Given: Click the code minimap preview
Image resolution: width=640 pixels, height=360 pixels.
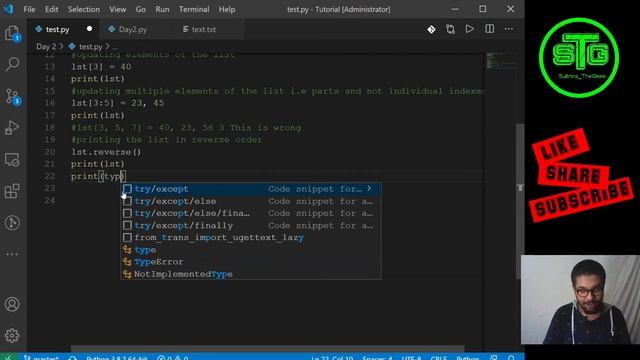Looking at the screenshot, I should [x=500, y=60].
